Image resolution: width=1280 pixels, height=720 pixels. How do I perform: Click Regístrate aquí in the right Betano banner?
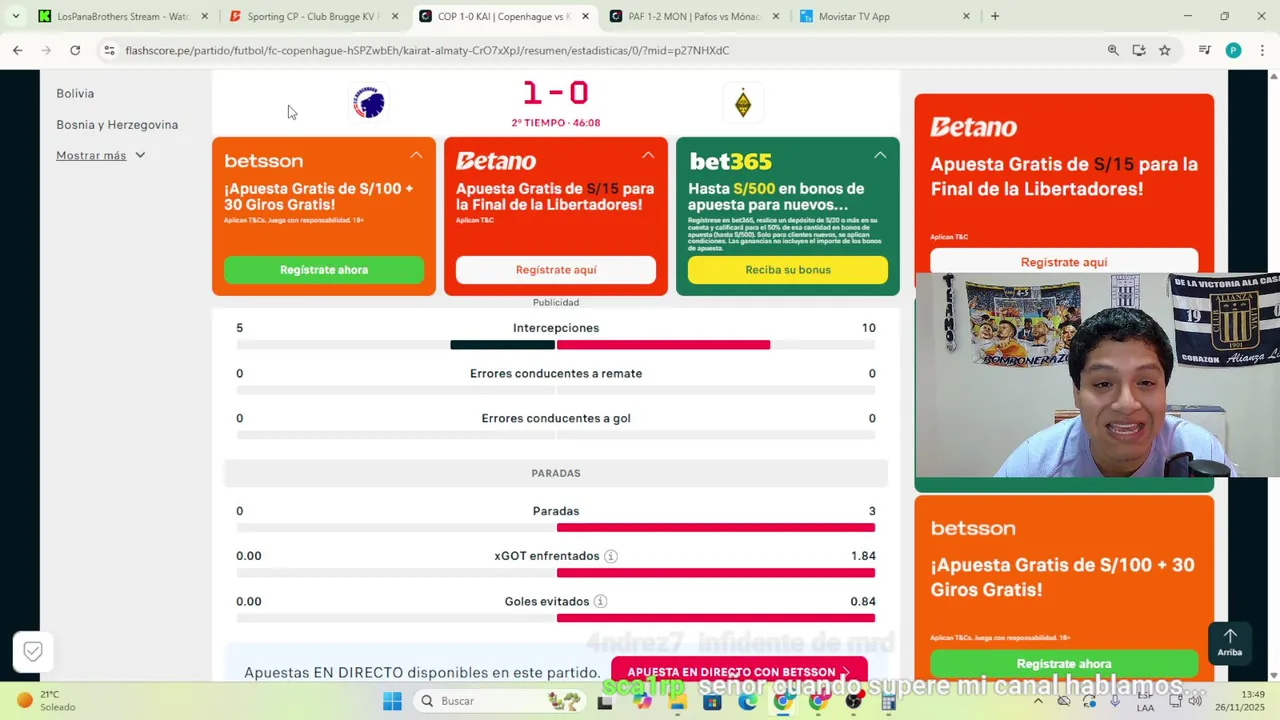point(1064,261)
